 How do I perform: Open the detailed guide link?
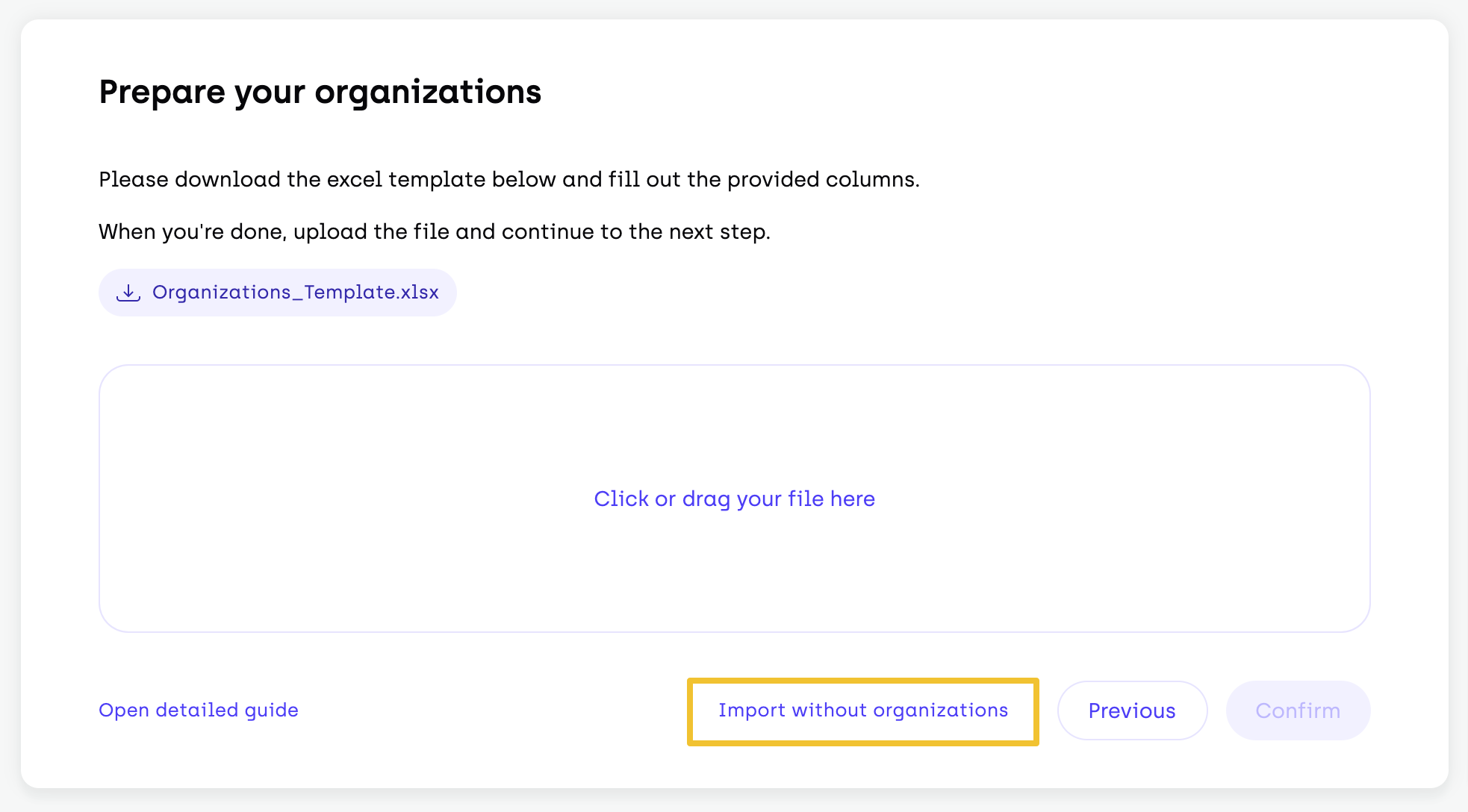(199, 710)
